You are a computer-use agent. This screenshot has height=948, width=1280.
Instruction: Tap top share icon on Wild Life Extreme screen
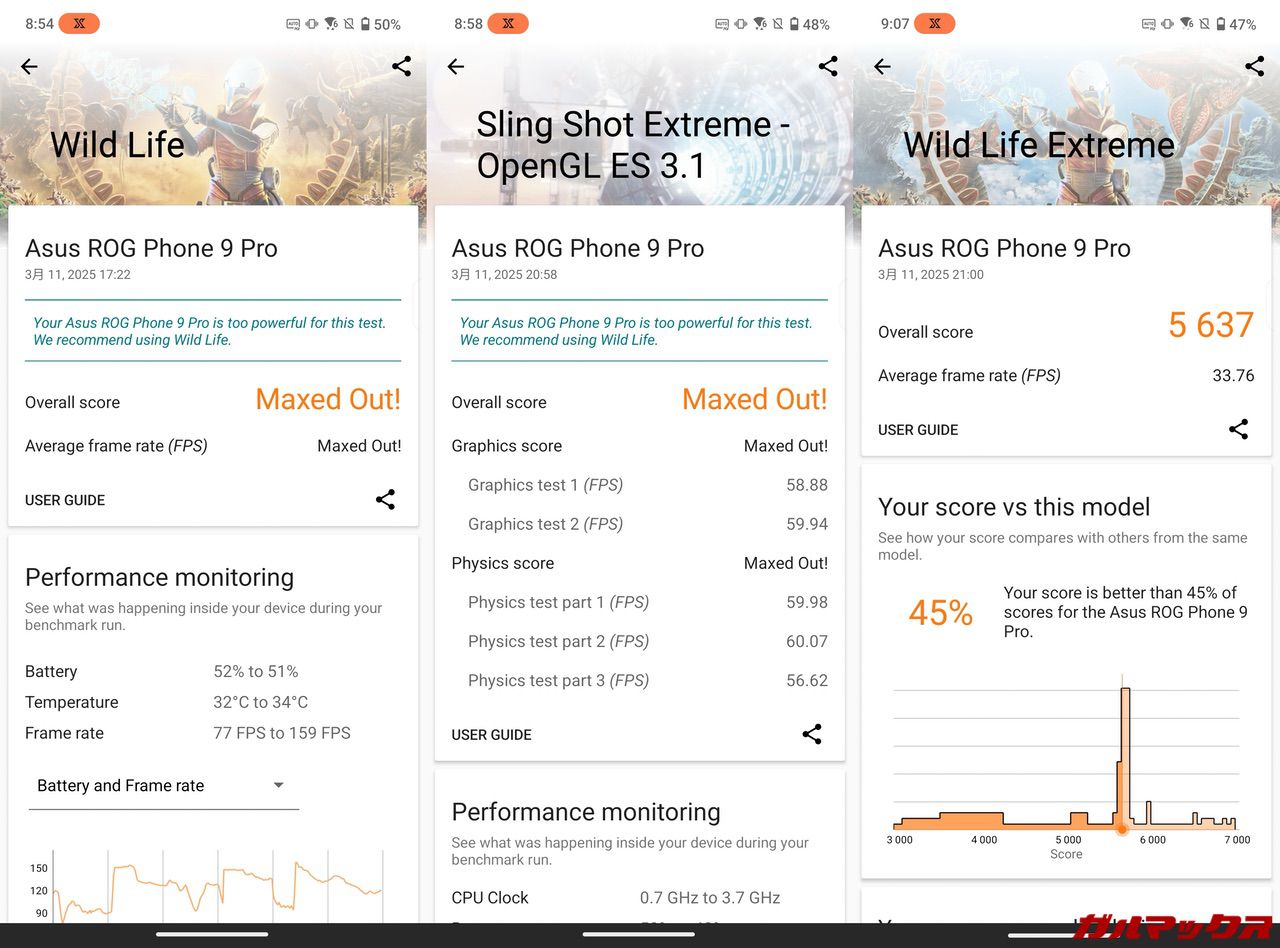coord(1254,67)
